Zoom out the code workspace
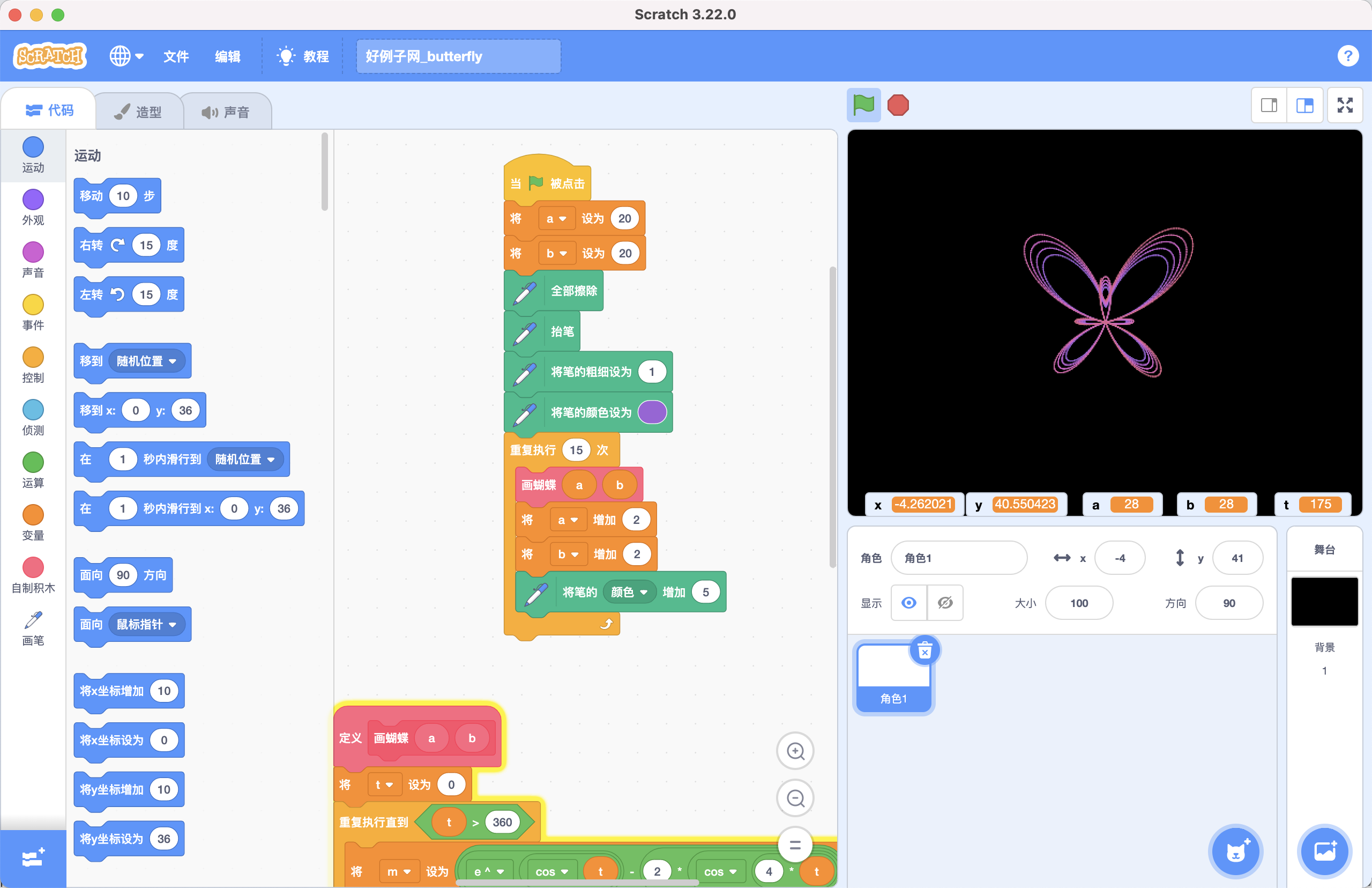This screenshot has height=888, width=1372. pos(795,798)
